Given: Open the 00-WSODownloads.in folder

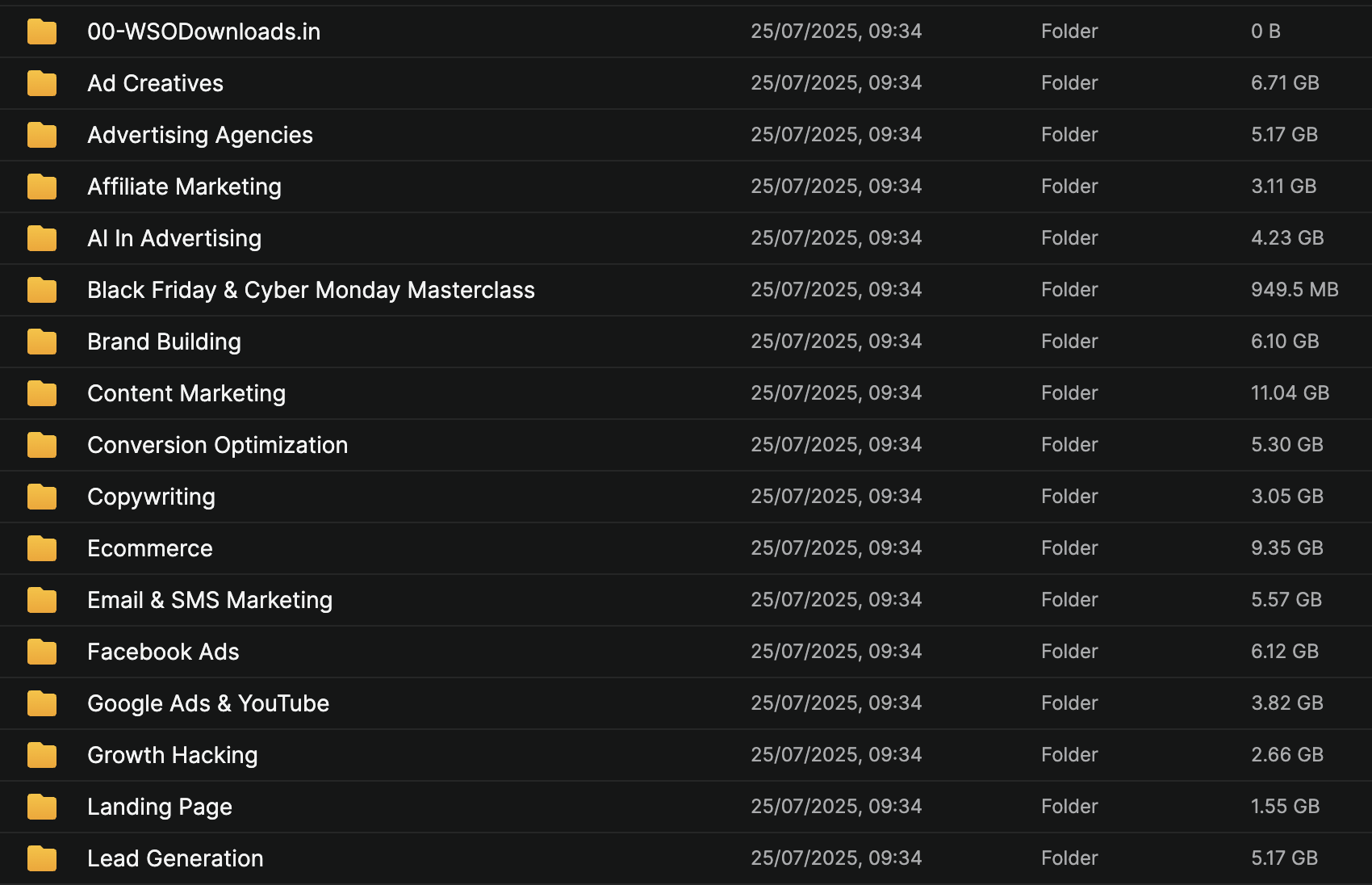Looking at the screenshot, I should (203, 31).
